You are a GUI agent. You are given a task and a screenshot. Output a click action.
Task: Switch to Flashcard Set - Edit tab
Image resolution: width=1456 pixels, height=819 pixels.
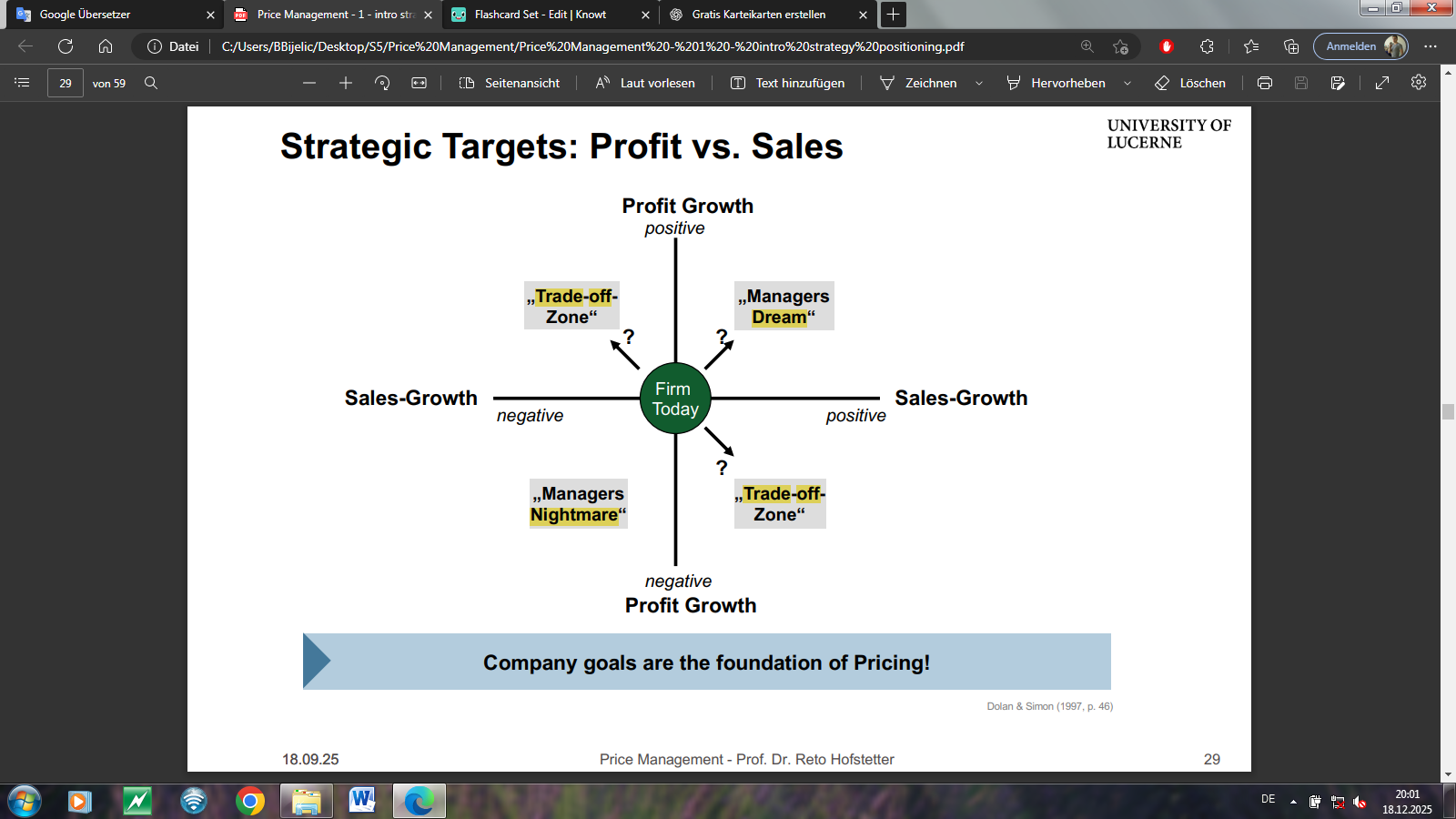point(541,15)
